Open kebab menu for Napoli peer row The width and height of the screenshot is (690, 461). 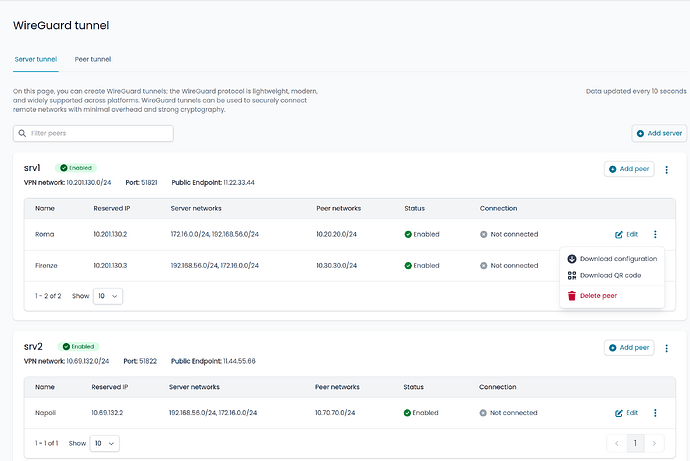pos(655,412)
